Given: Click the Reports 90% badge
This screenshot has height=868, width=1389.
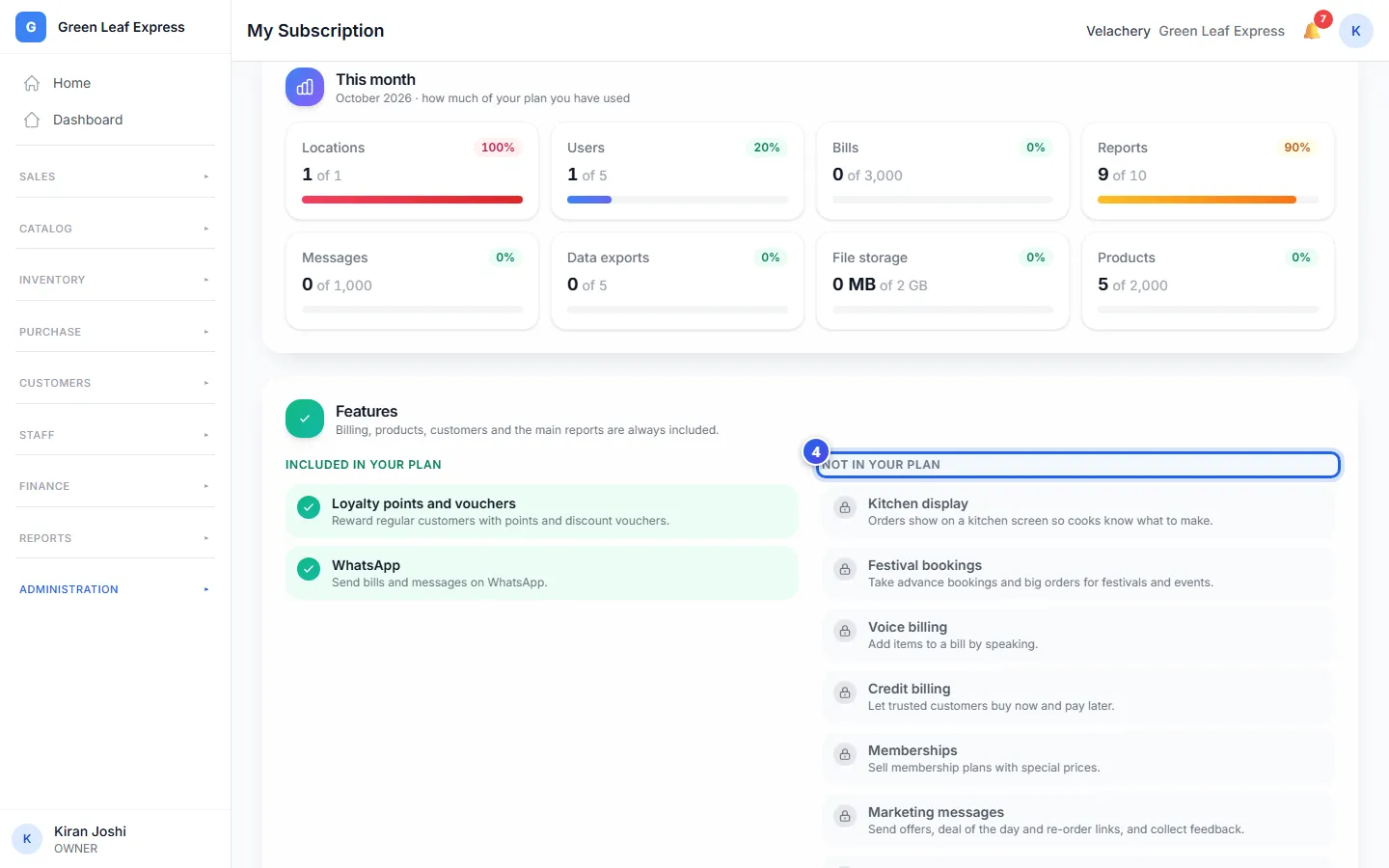Looking at the screenshot, I should point(1297,148).
